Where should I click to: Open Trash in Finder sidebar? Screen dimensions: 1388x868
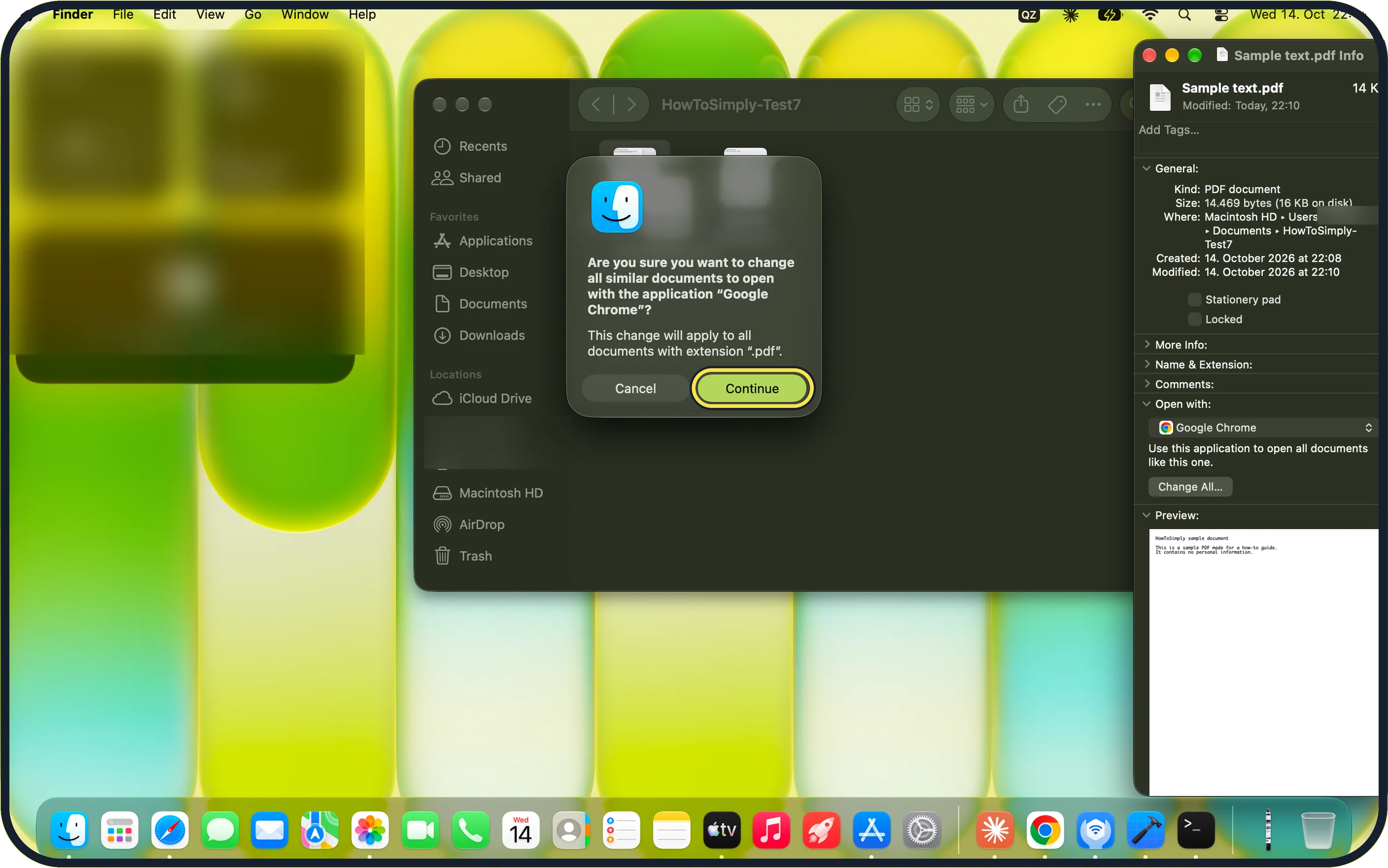tap(463, 556)
